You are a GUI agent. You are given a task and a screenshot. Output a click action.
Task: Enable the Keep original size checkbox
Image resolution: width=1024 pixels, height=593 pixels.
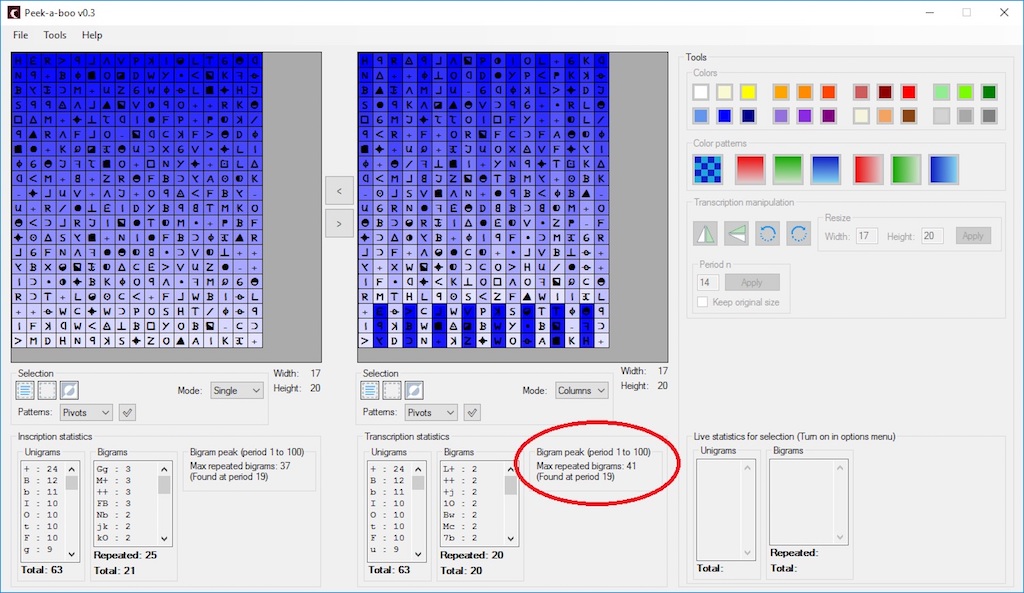[703, 302]
